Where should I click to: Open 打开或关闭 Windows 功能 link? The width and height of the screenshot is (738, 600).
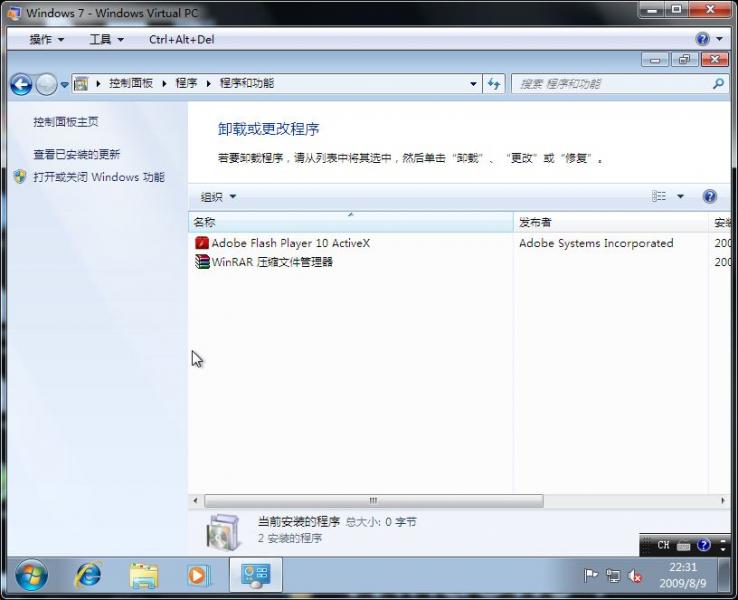coord(99,177)
